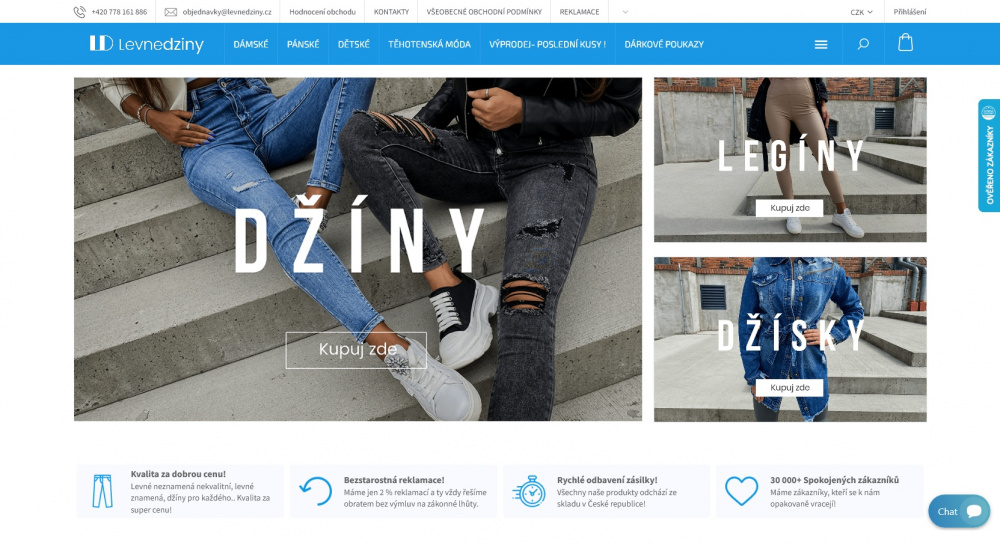The height and width of the screenshot is (545, 1000).
Task: Open the TĚHOTENSKÁ MÓDA menu category
Action: pyautogui.click(x=429, y=45)
